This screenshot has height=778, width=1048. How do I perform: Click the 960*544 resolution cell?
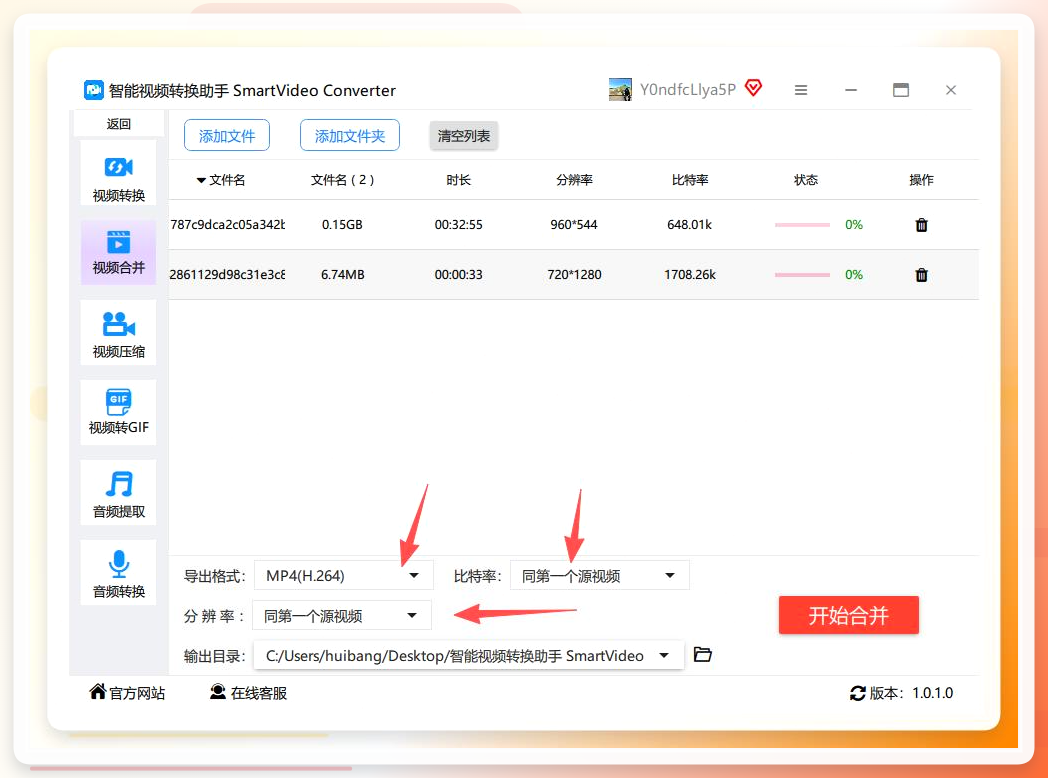click(x=574, y=225)
